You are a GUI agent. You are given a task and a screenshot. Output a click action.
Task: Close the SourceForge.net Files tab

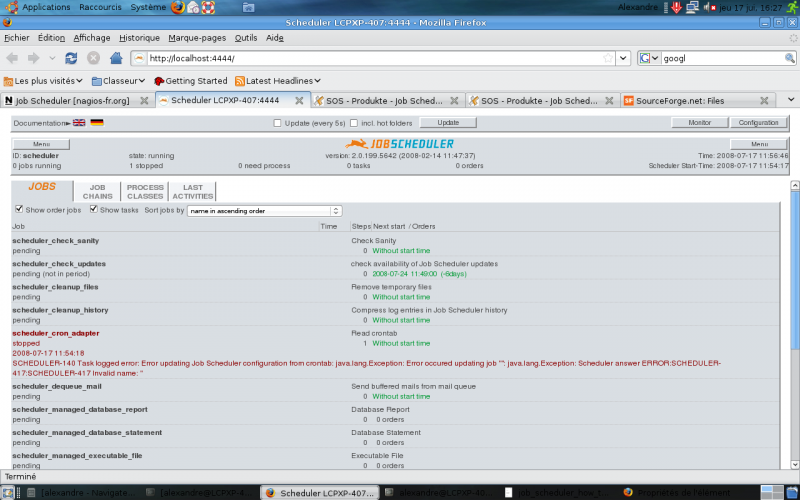pos(764,101)
